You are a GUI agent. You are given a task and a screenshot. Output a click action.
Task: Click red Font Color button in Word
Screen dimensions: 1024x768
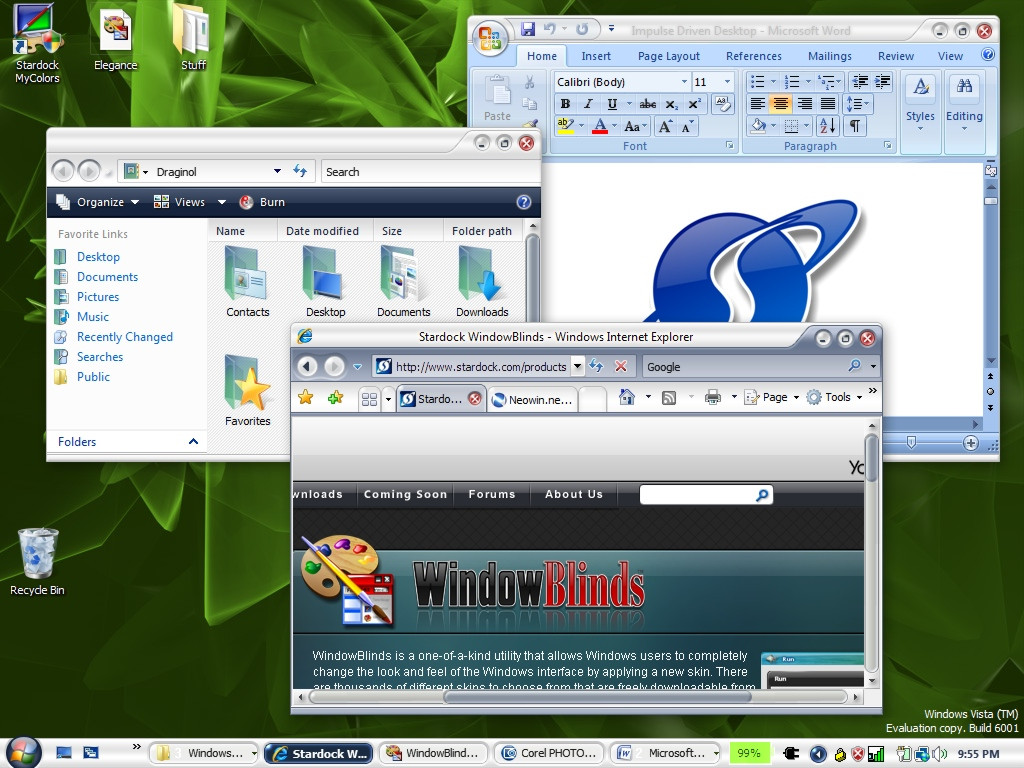click(600, 126)
